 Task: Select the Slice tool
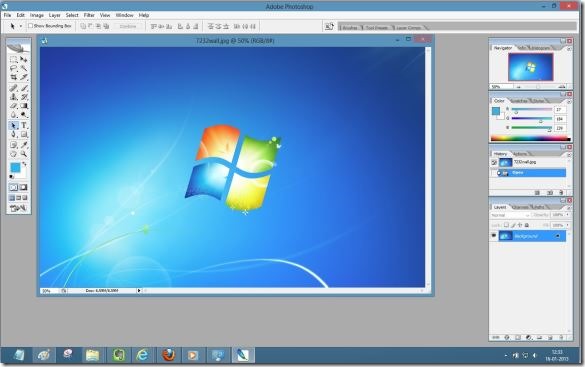click(x=24, y=77)
